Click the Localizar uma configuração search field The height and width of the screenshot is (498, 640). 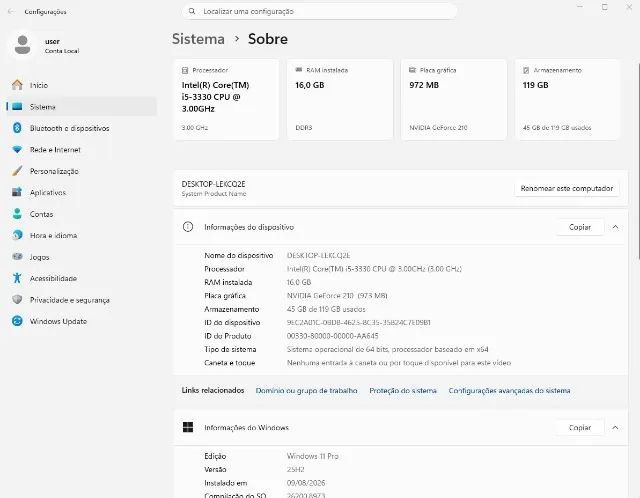pos(320,11)
